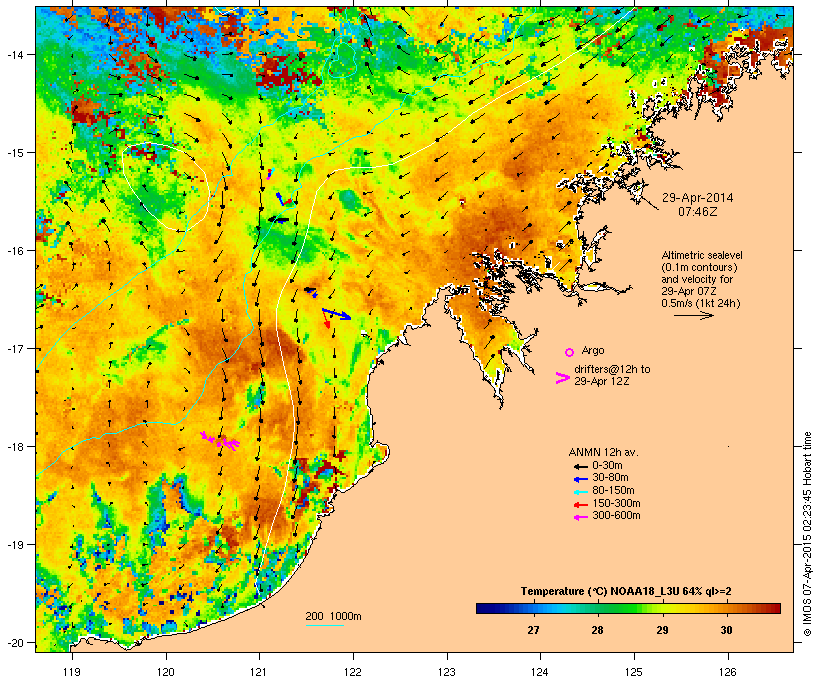Click the latitude axis label -14
This screenshot has width=820, height=680.
(14, 54)
